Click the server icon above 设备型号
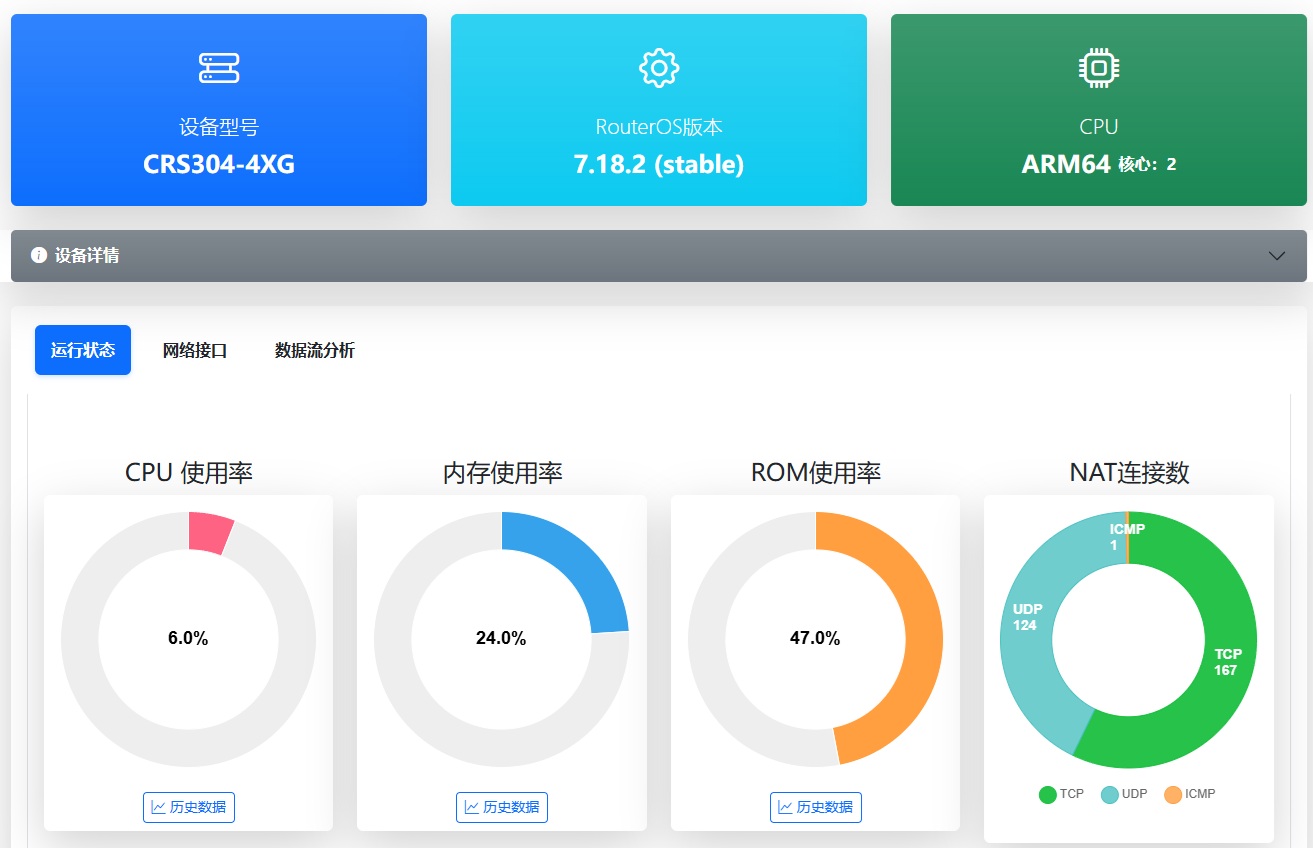The height and width of the screenshot is (848, 1313). coord(219,68)
